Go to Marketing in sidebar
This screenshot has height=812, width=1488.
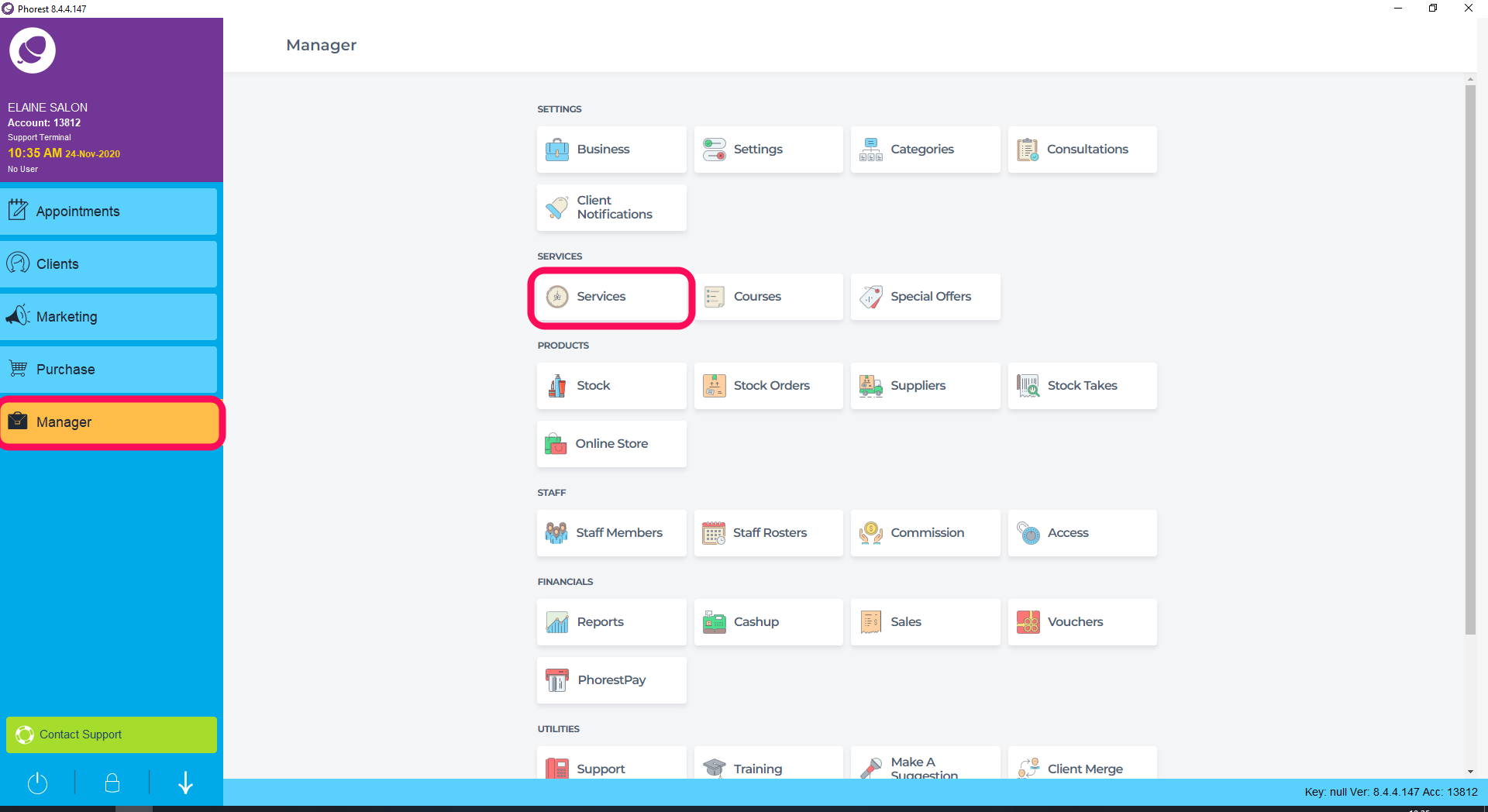click(108, 317)
